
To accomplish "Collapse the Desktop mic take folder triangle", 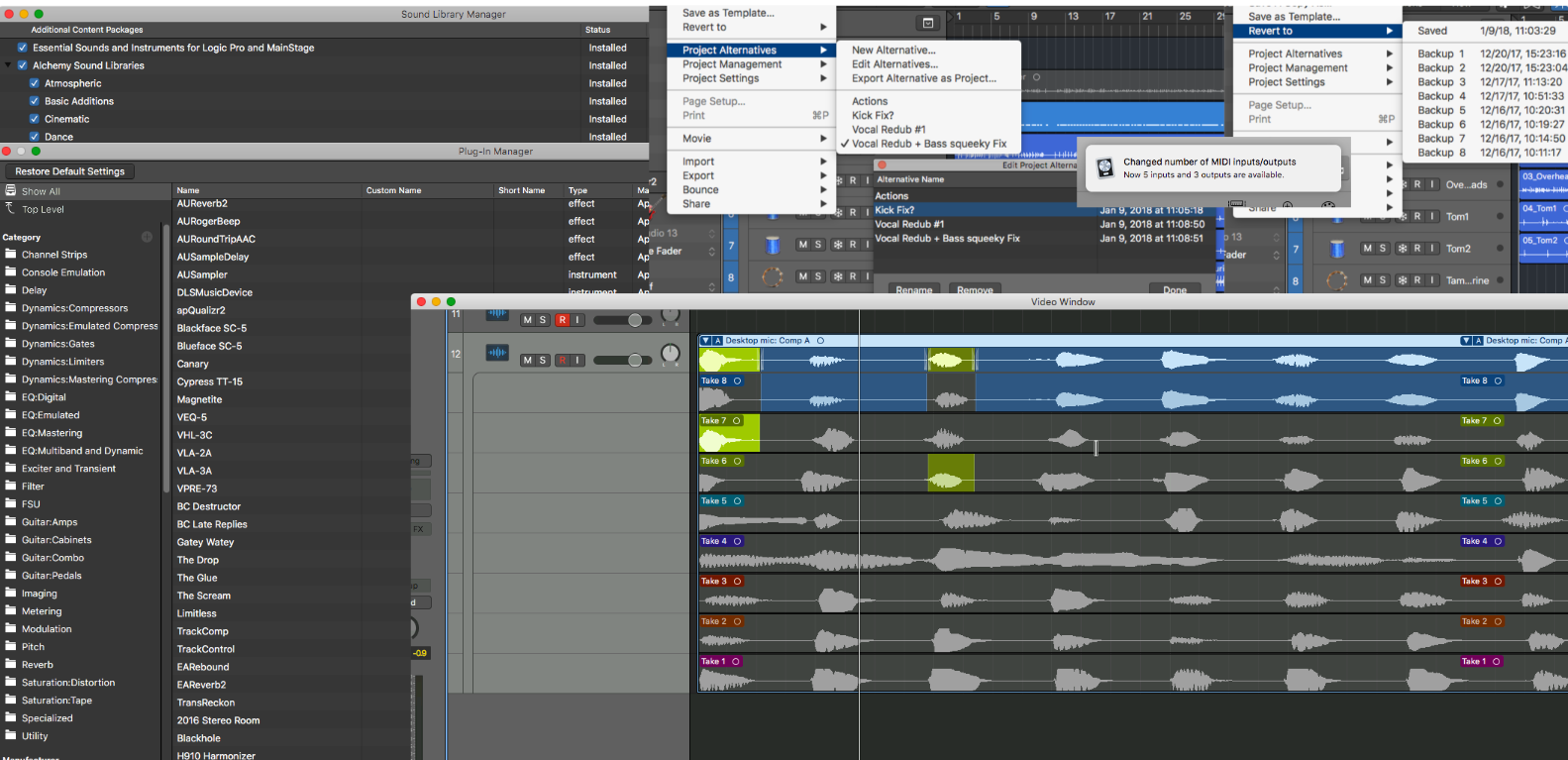I will [705, 341].
